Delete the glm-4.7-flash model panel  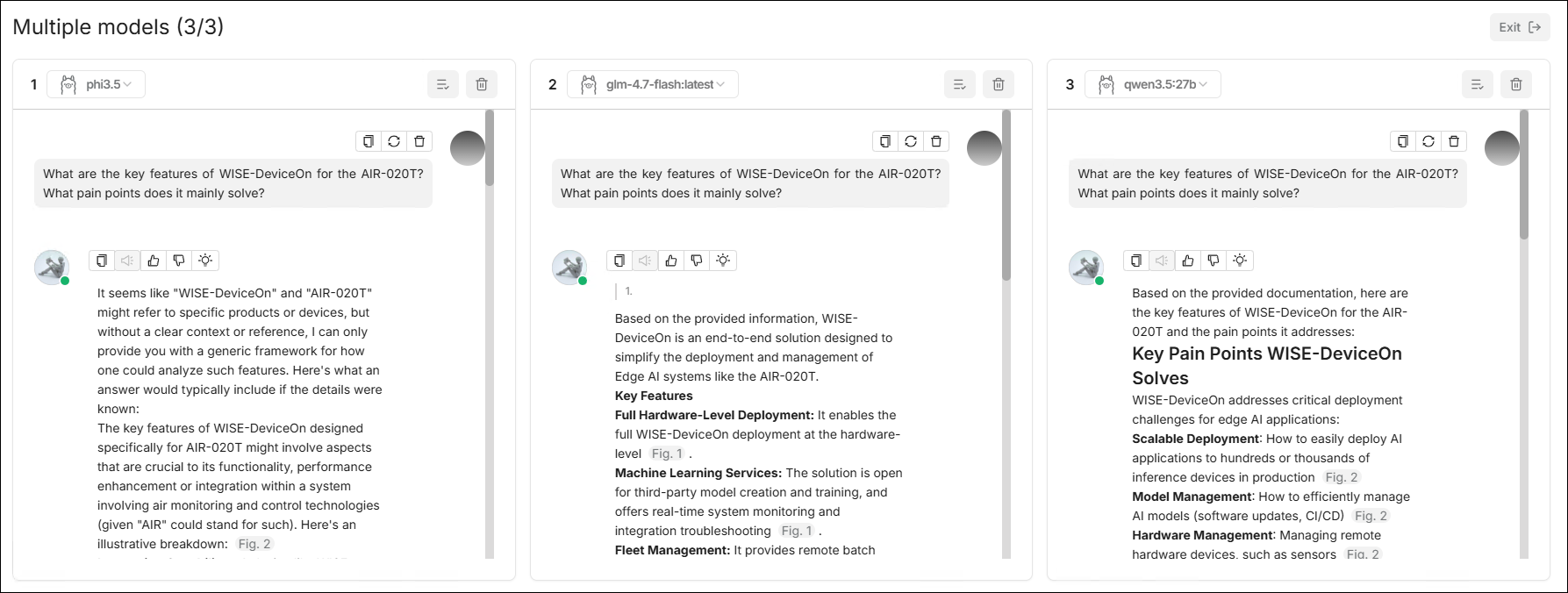click(999, 84)
